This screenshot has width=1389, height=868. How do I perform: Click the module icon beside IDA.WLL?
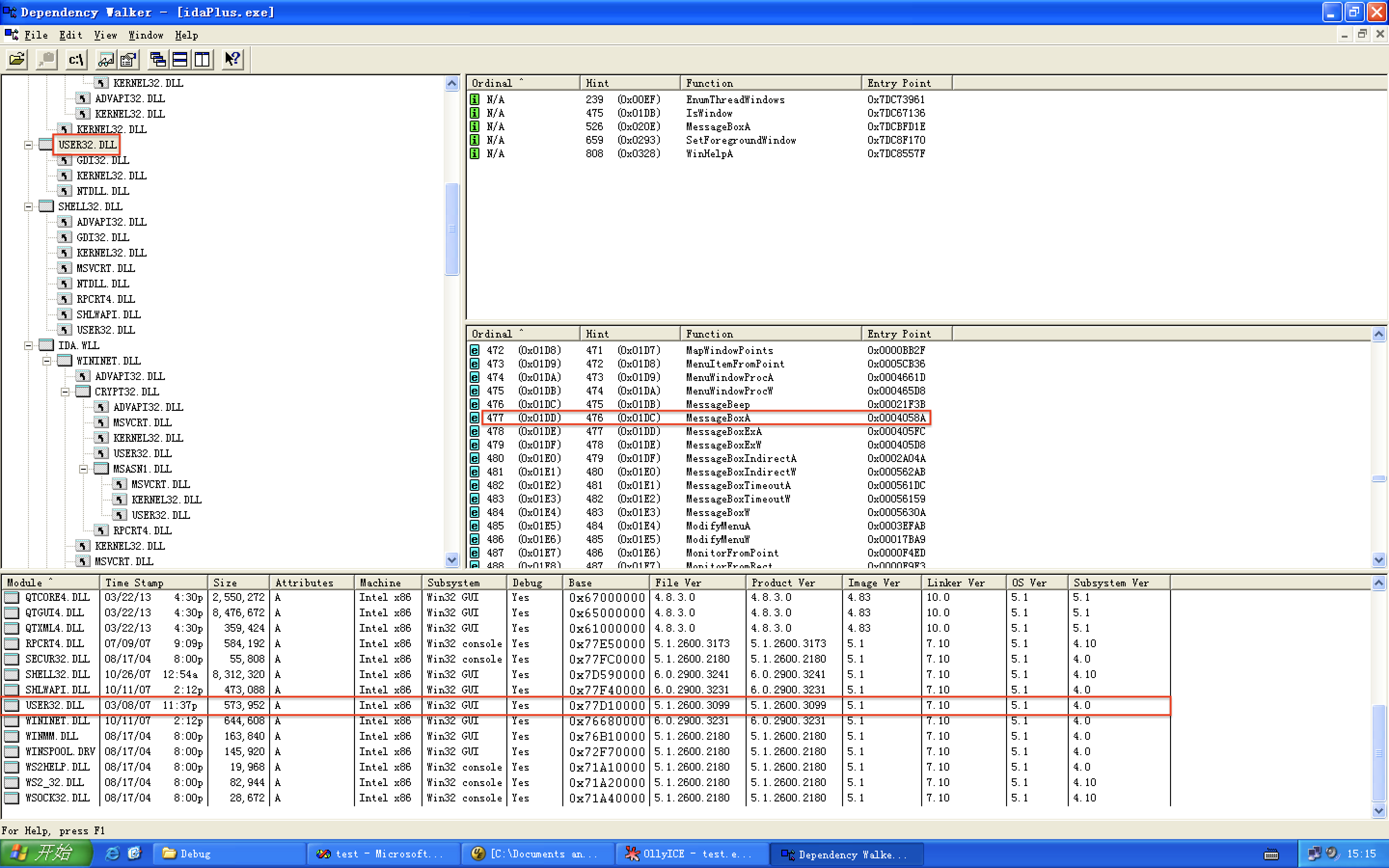[x=46, y=345]
